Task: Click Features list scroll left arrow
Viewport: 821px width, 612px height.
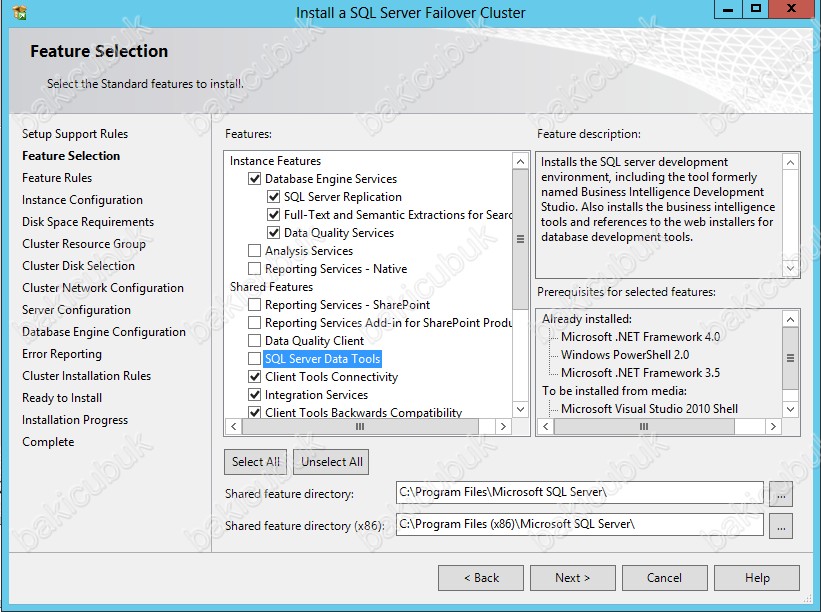Action: click(234, 427)
